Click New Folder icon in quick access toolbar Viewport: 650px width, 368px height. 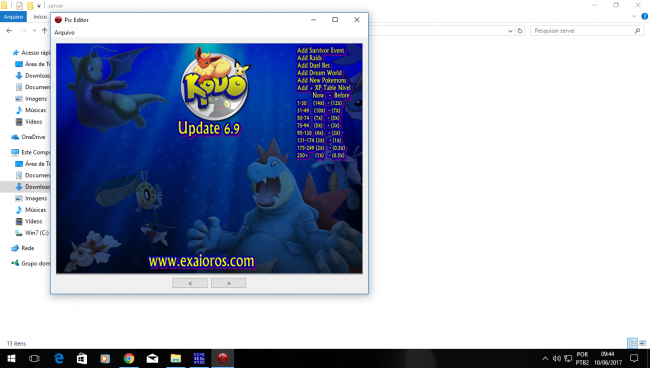click(30, 6)
